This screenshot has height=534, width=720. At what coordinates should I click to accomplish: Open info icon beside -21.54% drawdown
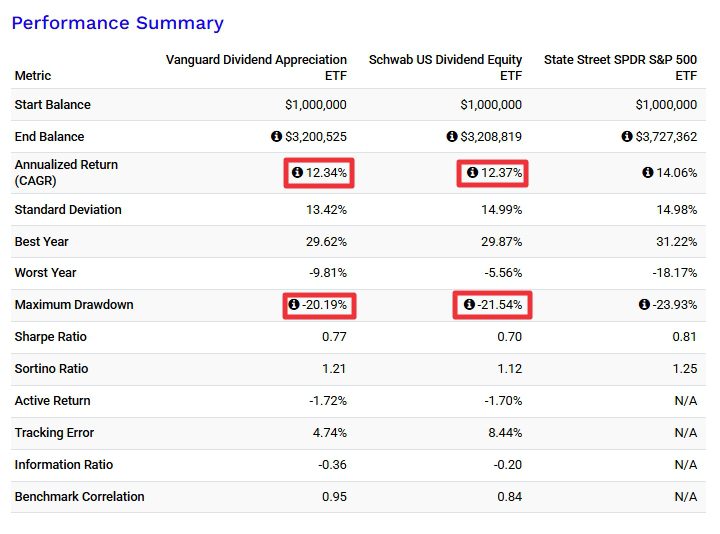click(469, 305)
